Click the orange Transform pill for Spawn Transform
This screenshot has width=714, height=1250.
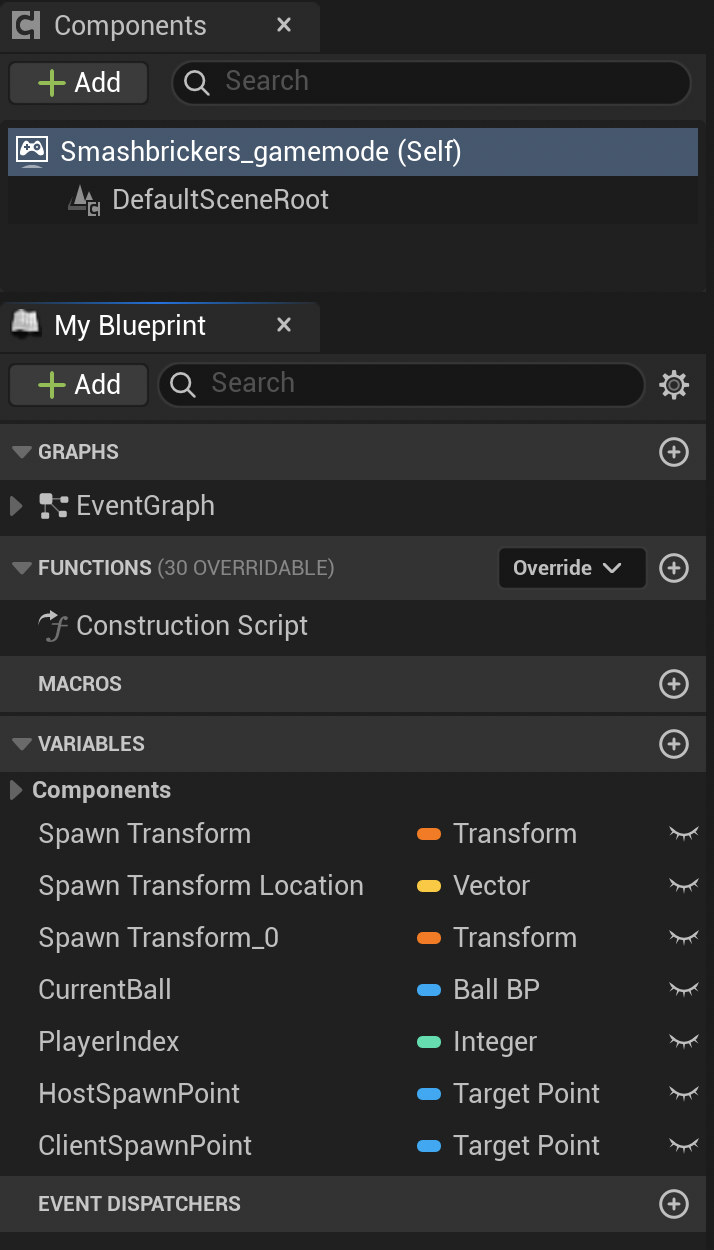tap(429, 834)
